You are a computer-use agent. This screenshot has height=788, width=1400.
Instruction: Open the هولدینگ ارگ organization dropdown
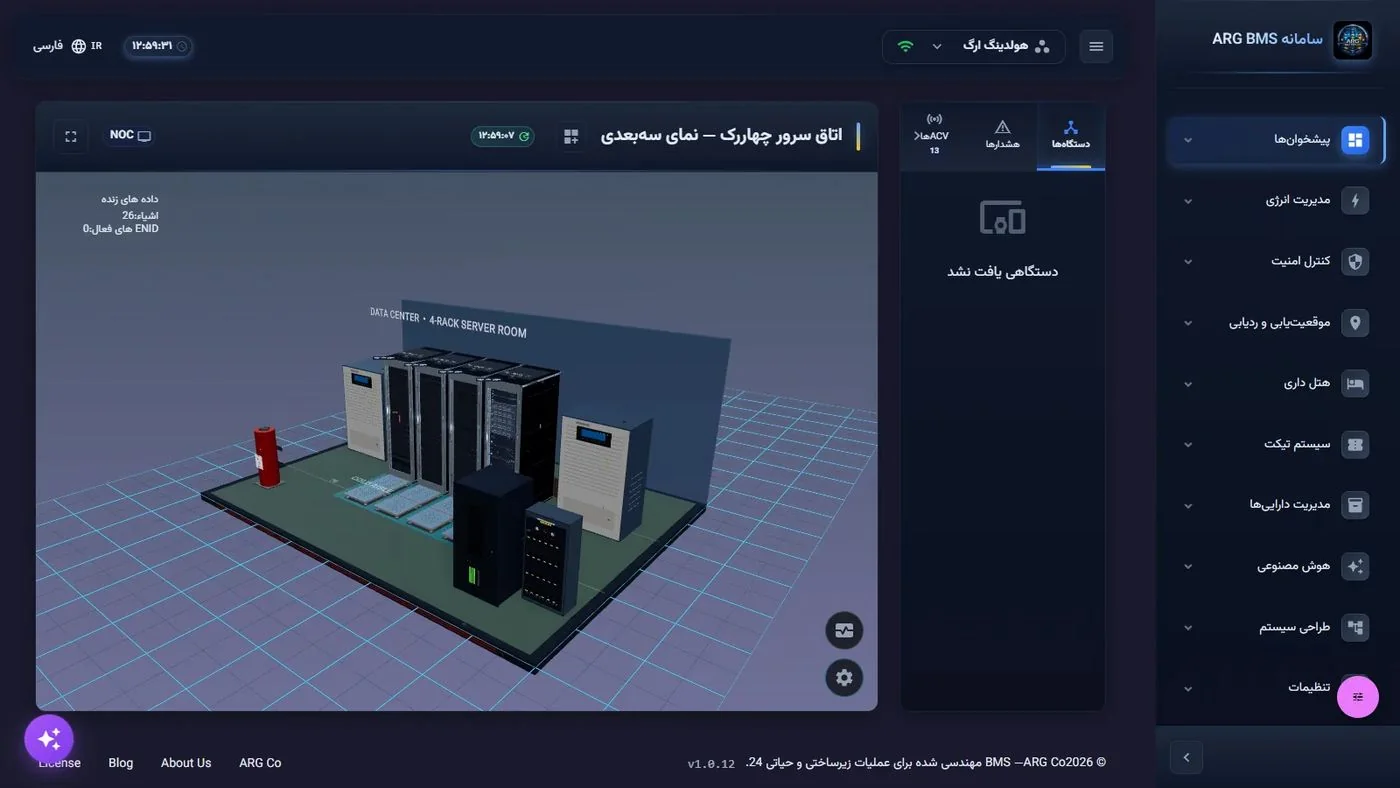tap(974, 46)
